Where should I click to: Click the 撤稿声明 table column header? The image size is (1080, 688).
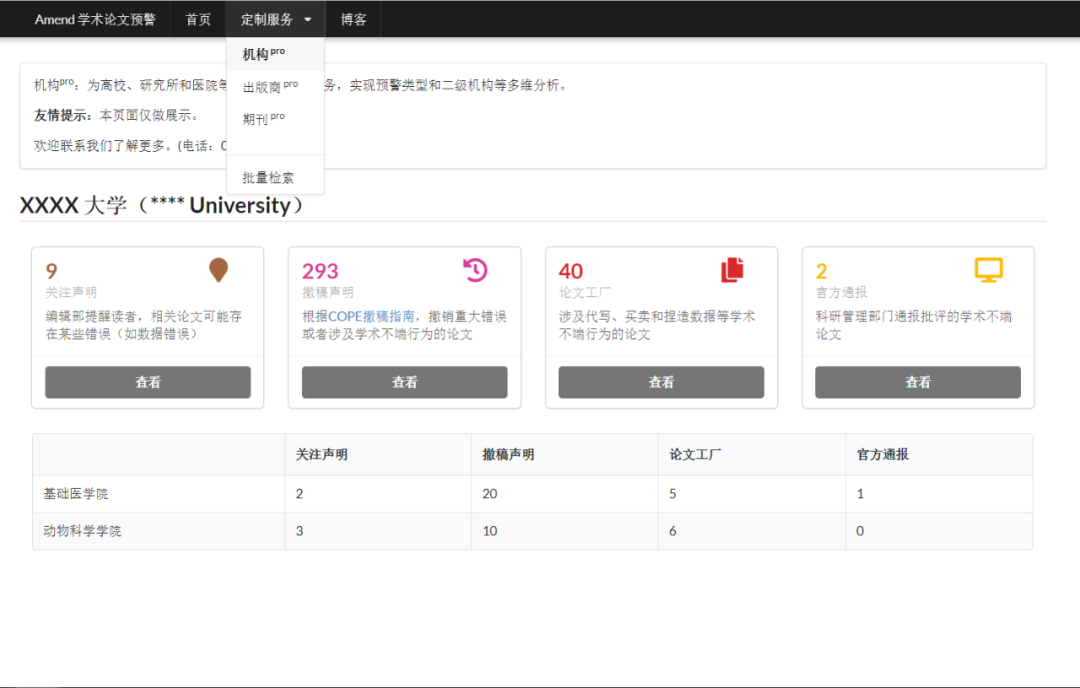pyautogui.click(x=508, y=454)
